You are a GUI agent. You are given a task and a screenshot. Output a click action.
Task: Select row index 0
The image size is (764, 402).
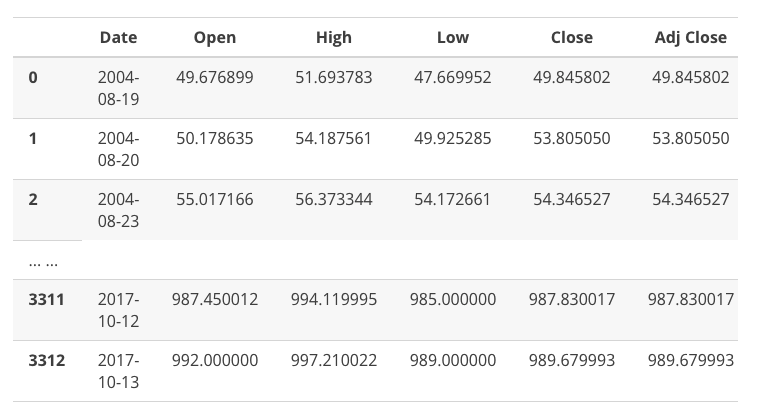coord(33,77)
